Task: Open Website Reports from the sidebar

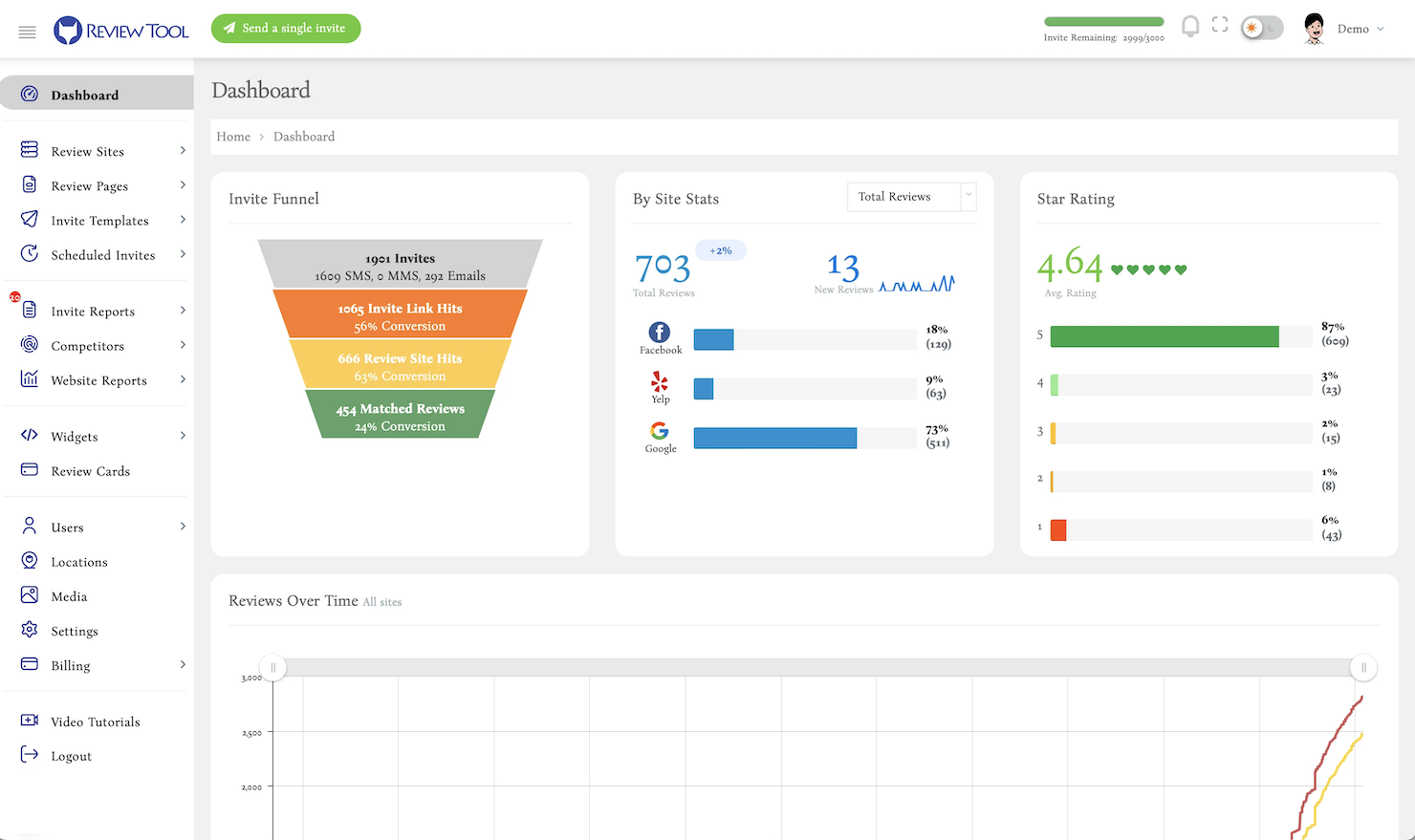Action: click(x=99, y=379)
